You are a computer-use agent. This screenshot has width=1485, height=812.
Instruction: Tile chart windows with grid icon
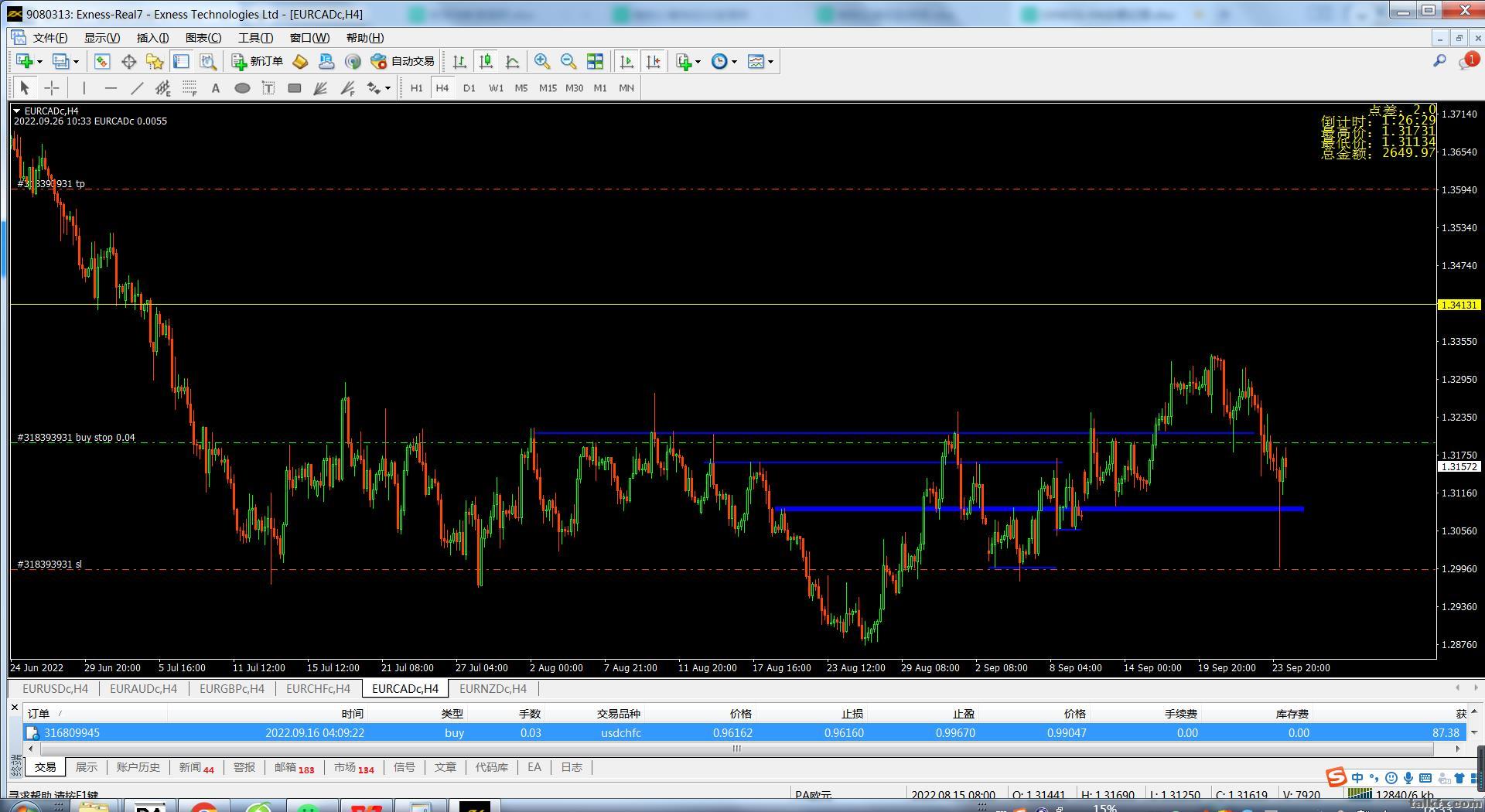[x=595, y=61]
